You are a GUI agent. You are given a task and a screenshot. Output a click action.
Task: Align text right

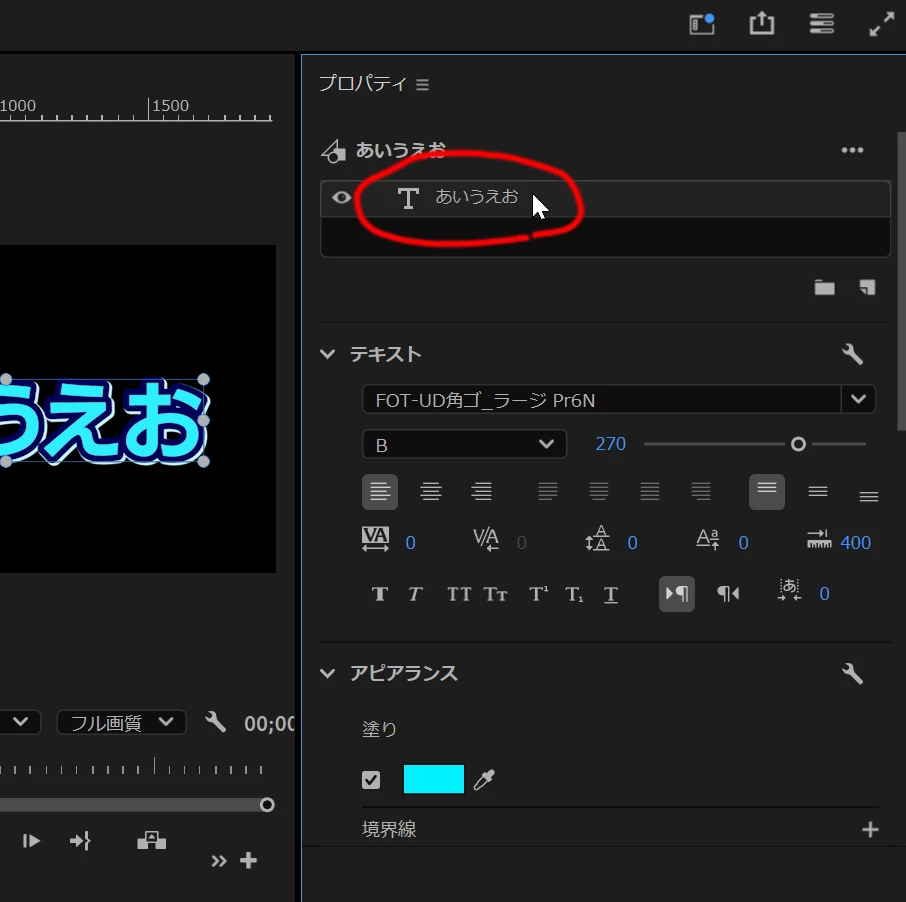click(x=481, y=492)
